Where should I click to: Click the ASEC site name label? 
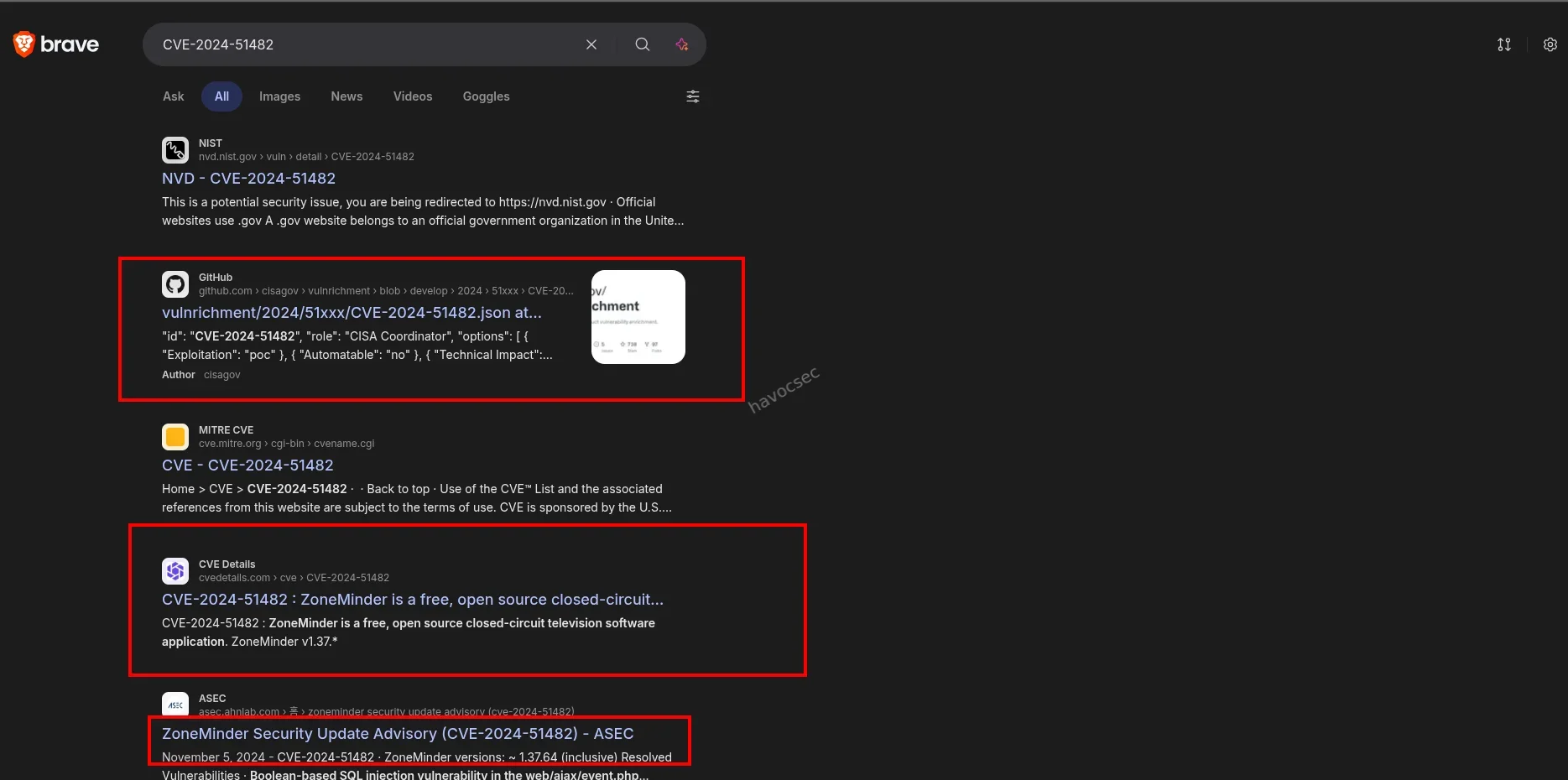[x=212, y=699]
